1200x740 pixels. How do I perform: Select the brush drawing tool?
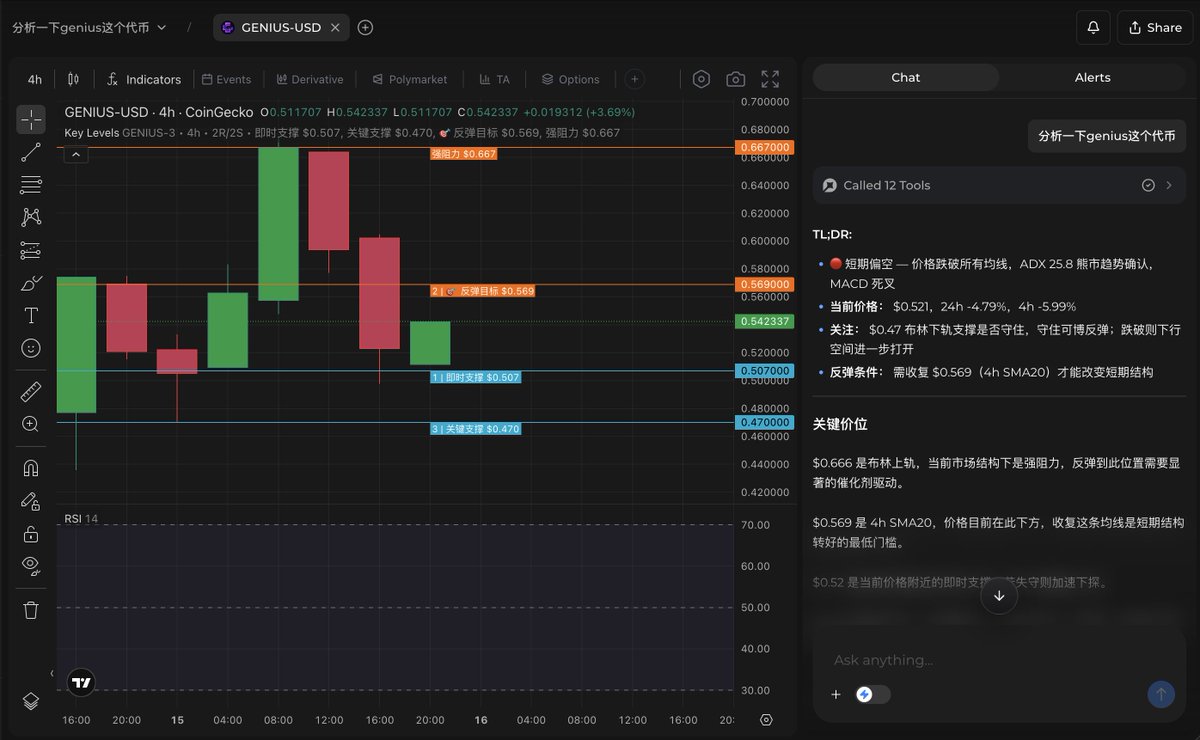tap(31, 283)
